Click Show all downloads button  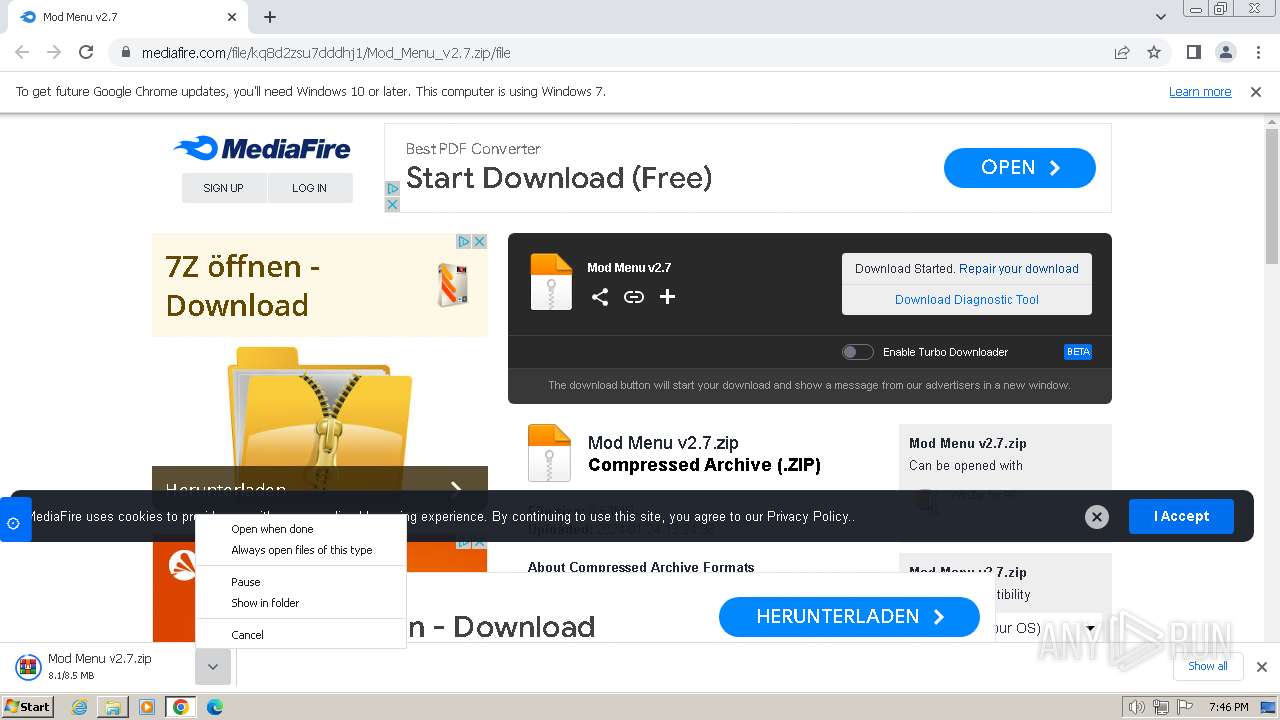(1208, 666)
